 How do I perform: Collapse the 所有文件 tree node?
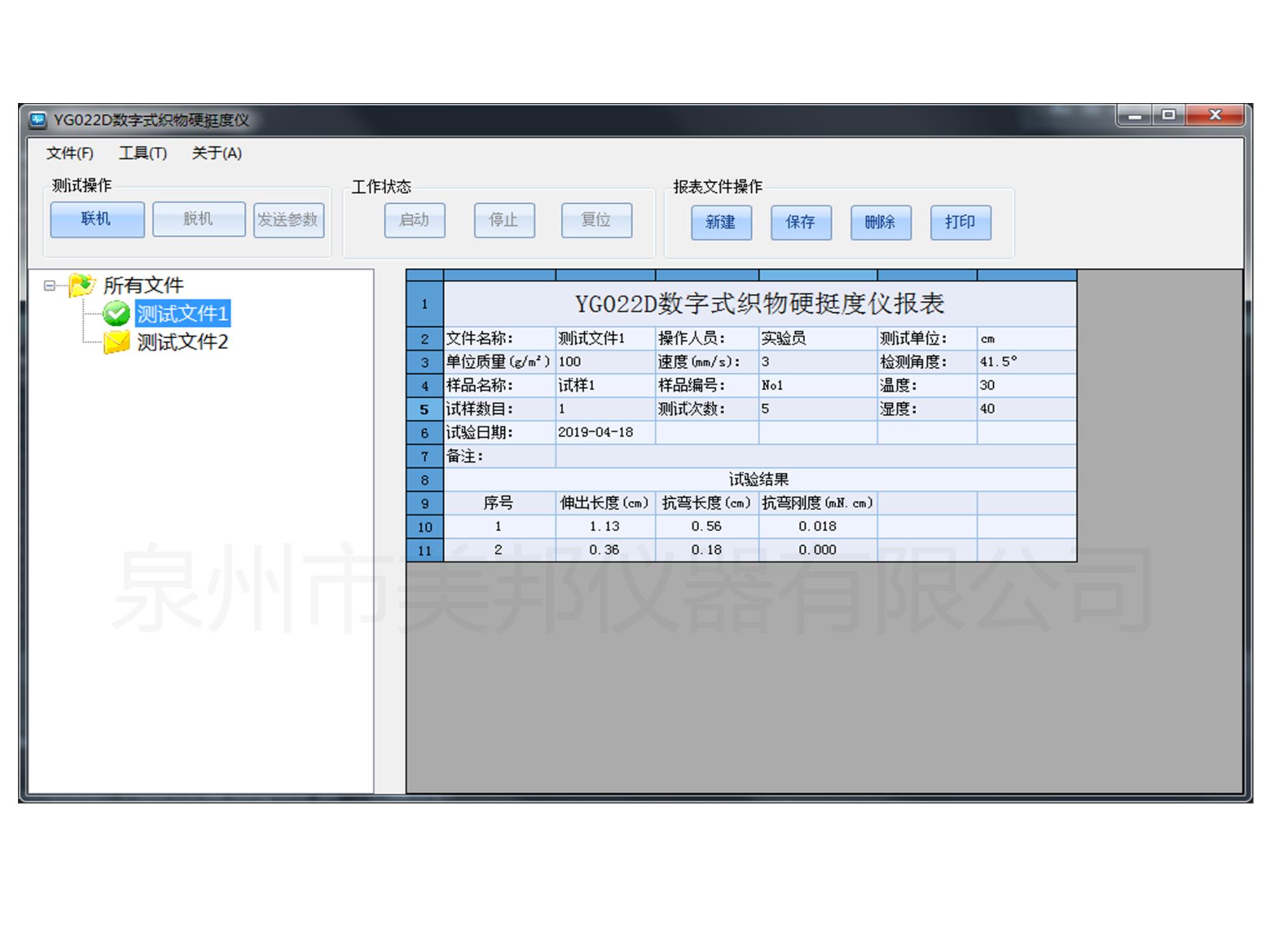pyautogui.click(x=49, y=286)
